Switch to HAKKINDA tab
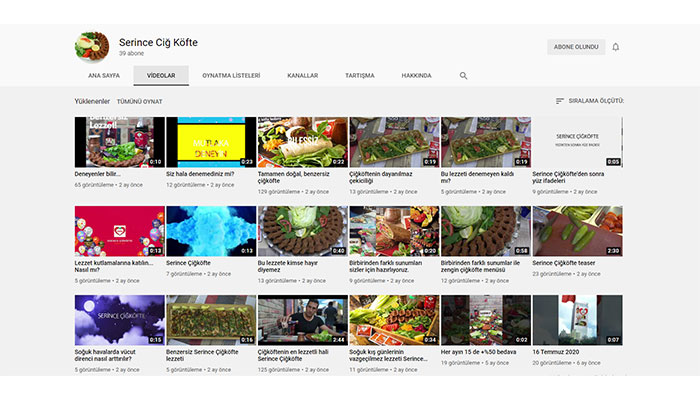This screenshot has width=700, height=400. [417, 75]
